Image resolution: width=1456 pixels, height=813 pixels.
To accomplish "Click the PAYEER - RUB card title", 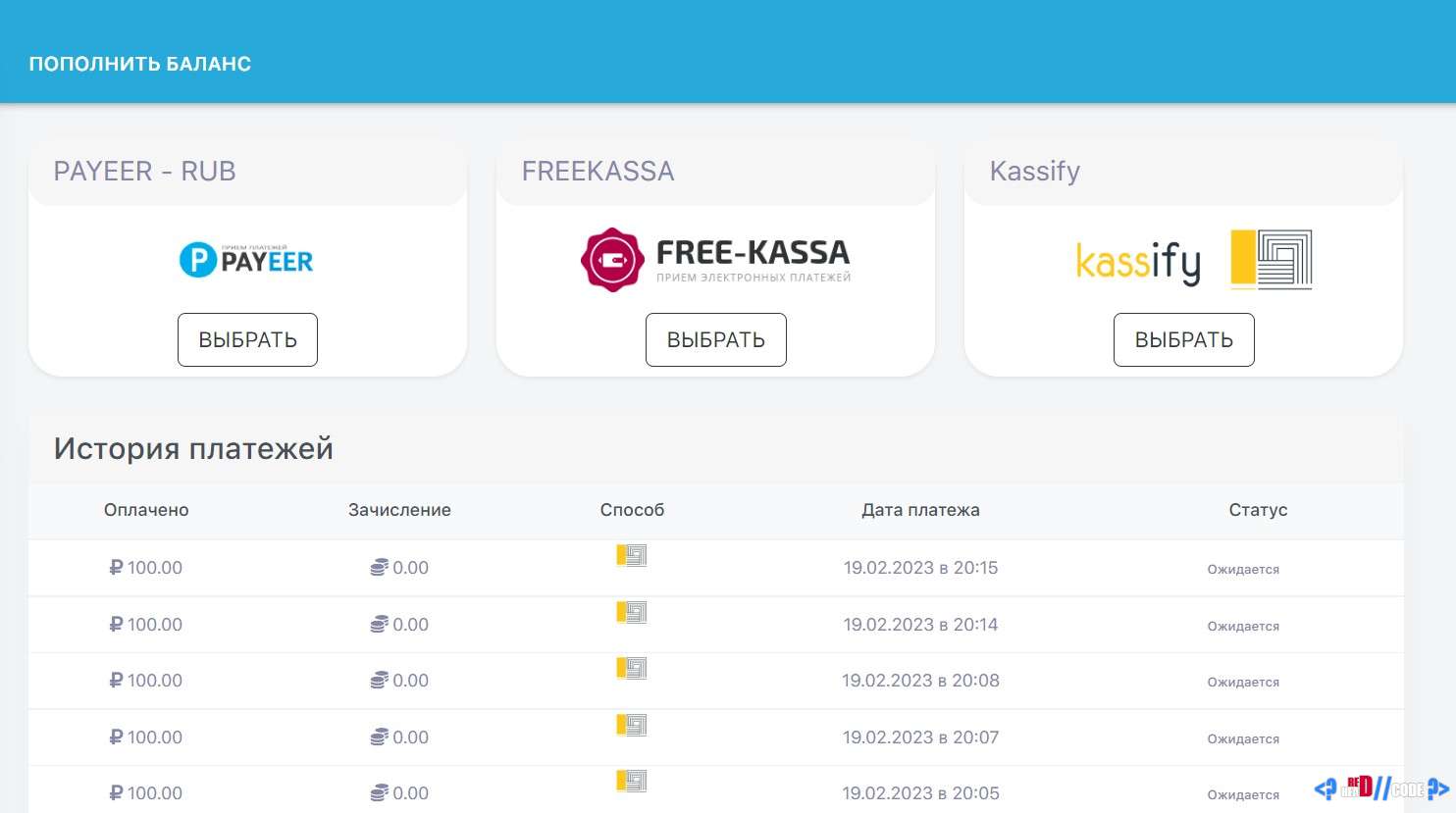I will coord(145,172).
